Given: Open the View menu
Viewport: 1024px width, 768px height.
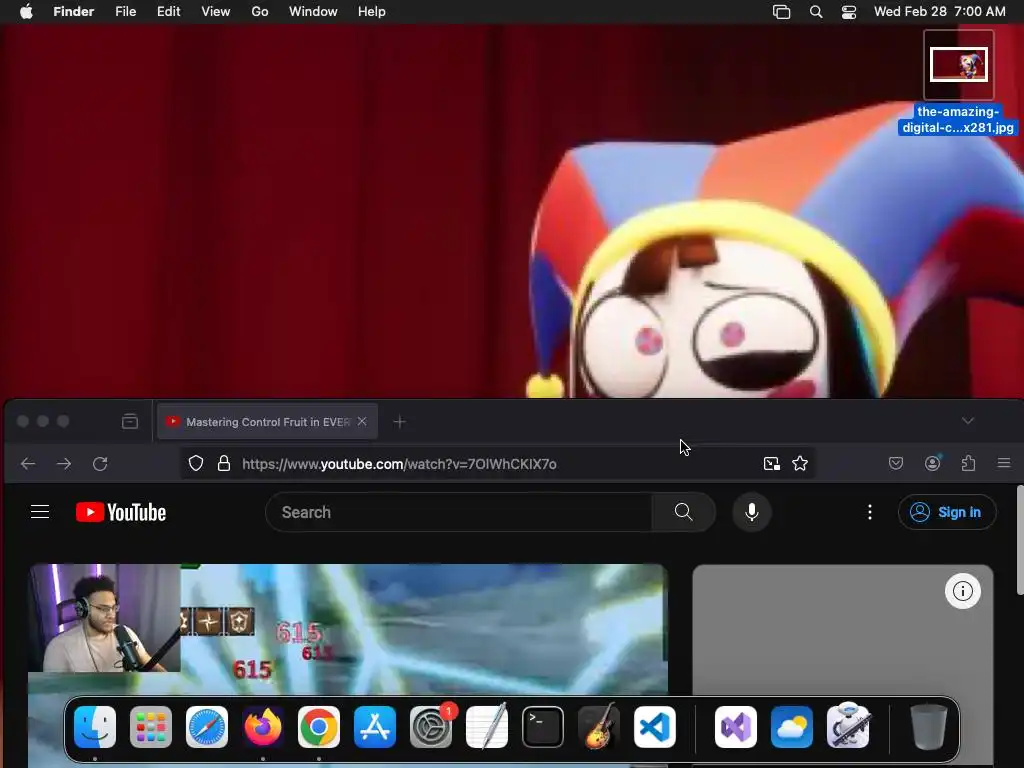Looking at the screenshot, I should pos(216,12).
